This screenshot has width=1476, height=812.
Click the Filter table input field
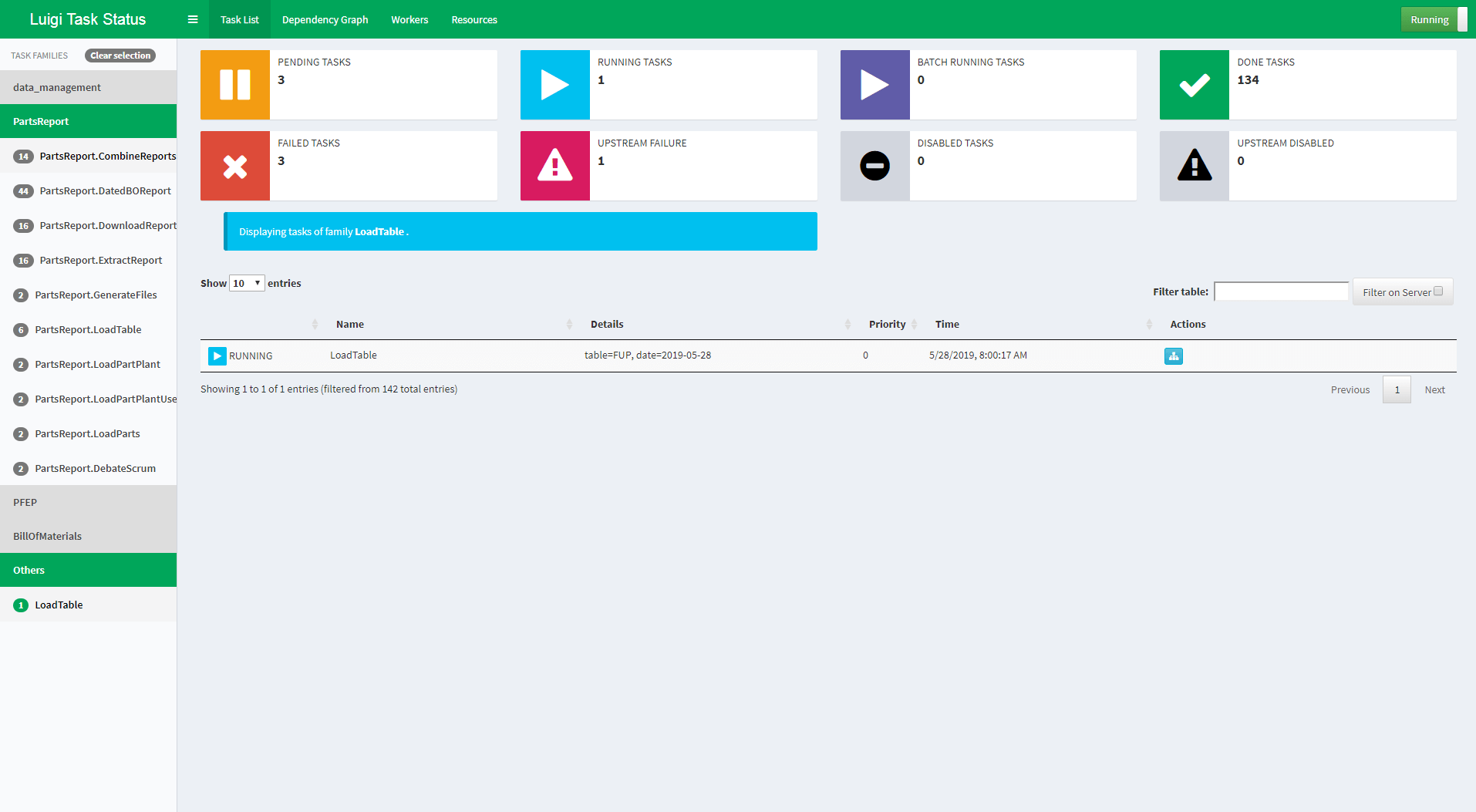coord(1281,291)
